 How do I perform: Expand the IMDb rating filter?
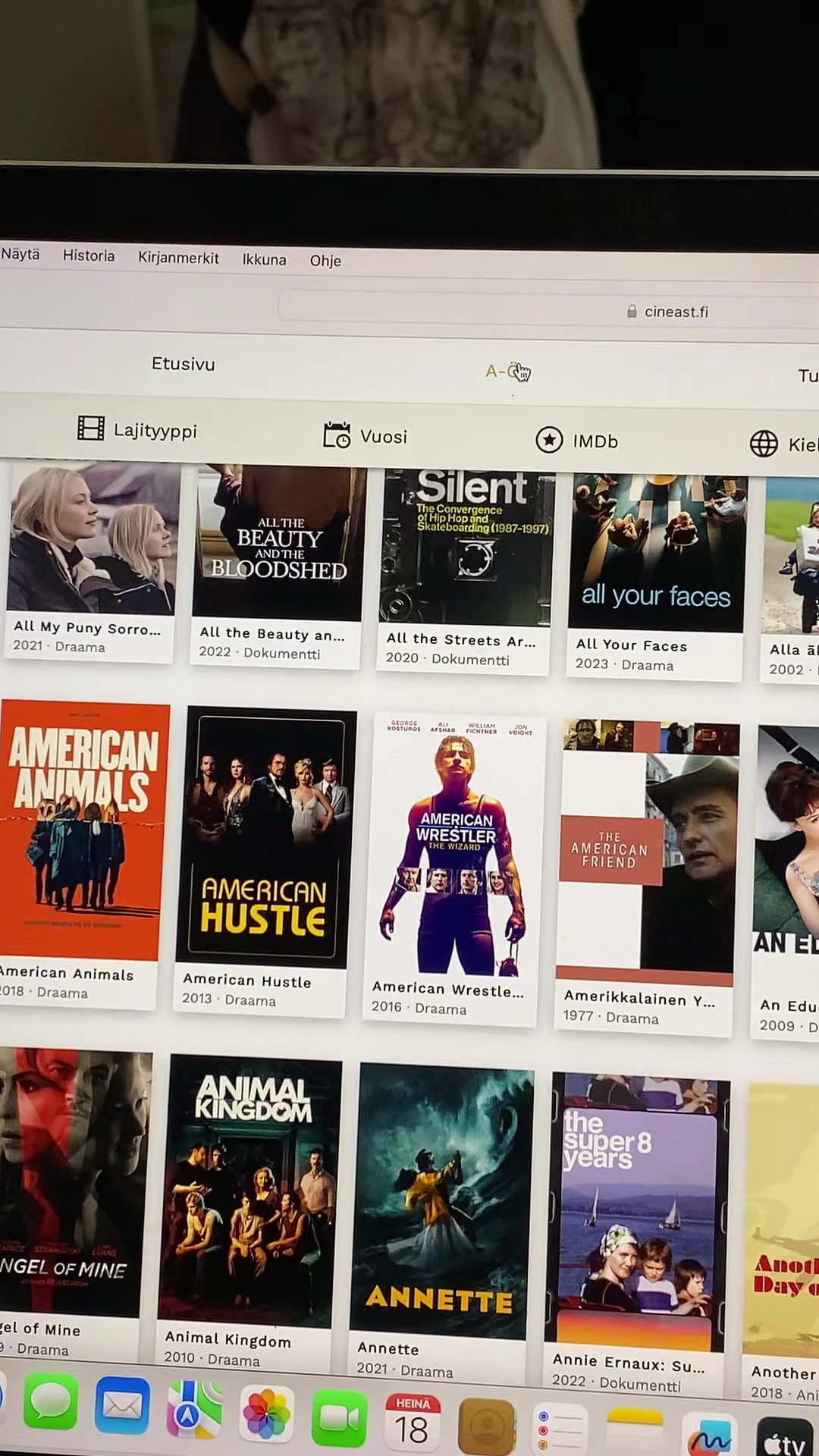pyautogui.click(x=577, y=440)
